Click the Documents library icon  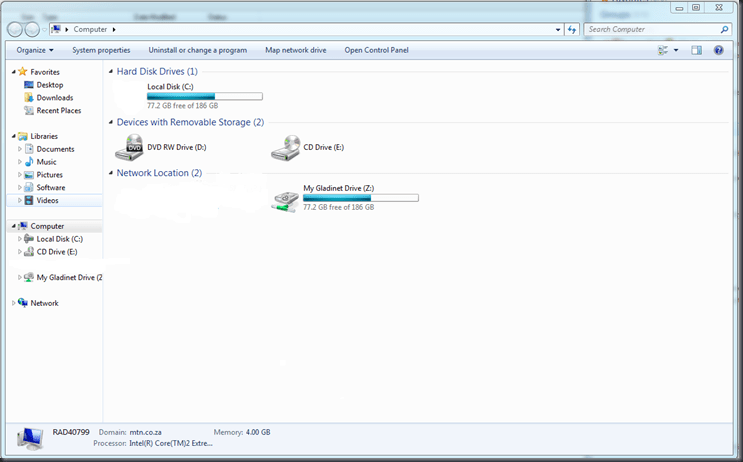tap(29, 149)
